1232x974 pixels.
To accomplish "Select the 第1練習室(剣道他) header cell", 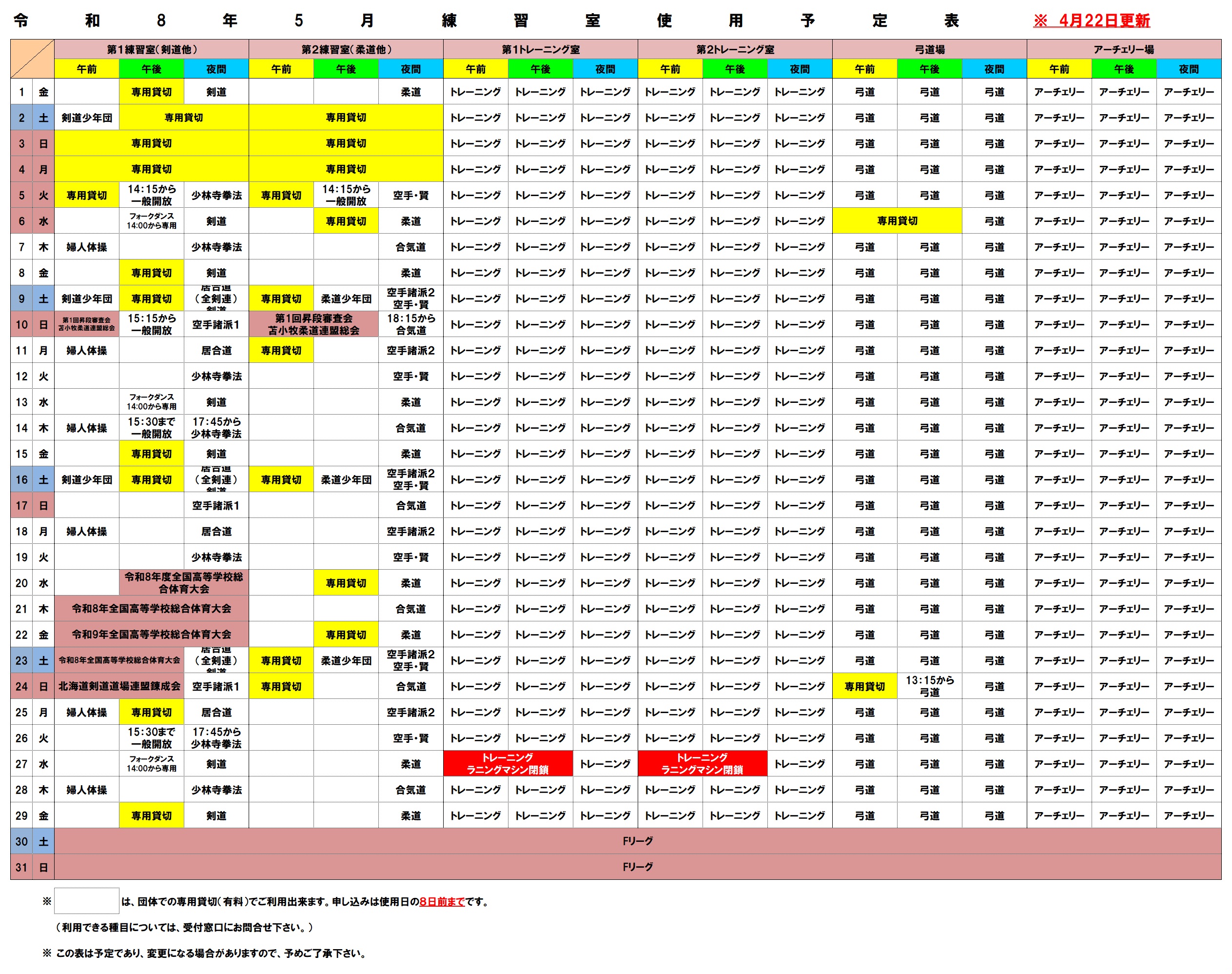I will [x=152, y=50].
